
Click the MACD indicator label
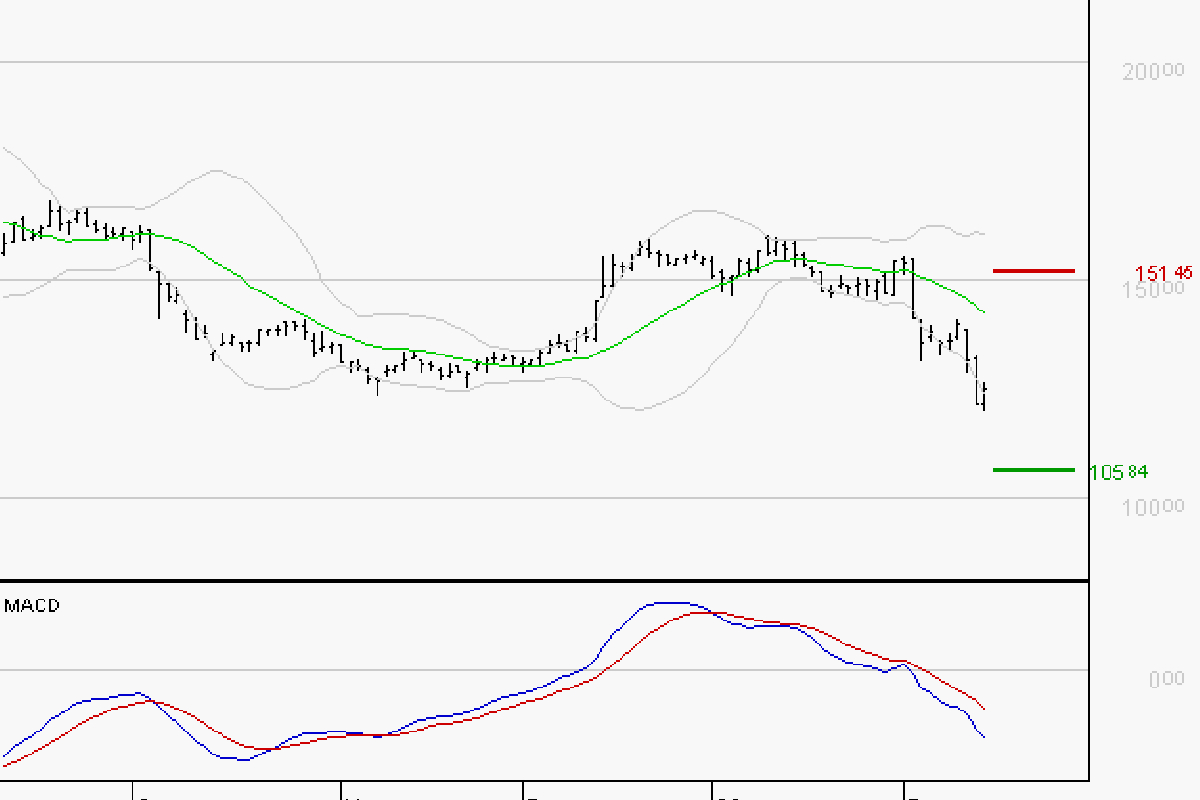[32, 605]
